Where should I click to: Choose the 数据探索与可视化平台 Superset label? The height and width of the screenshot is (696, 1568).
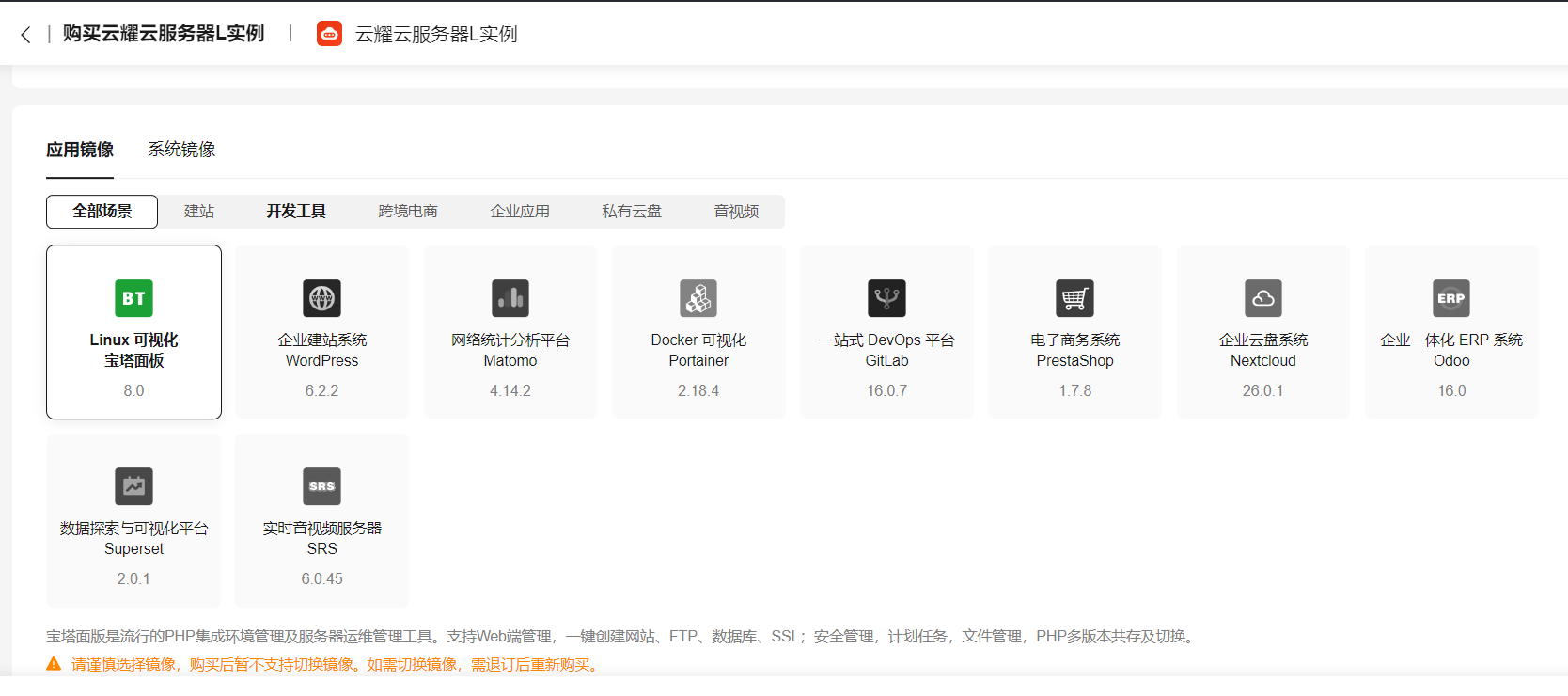(133, 538)
